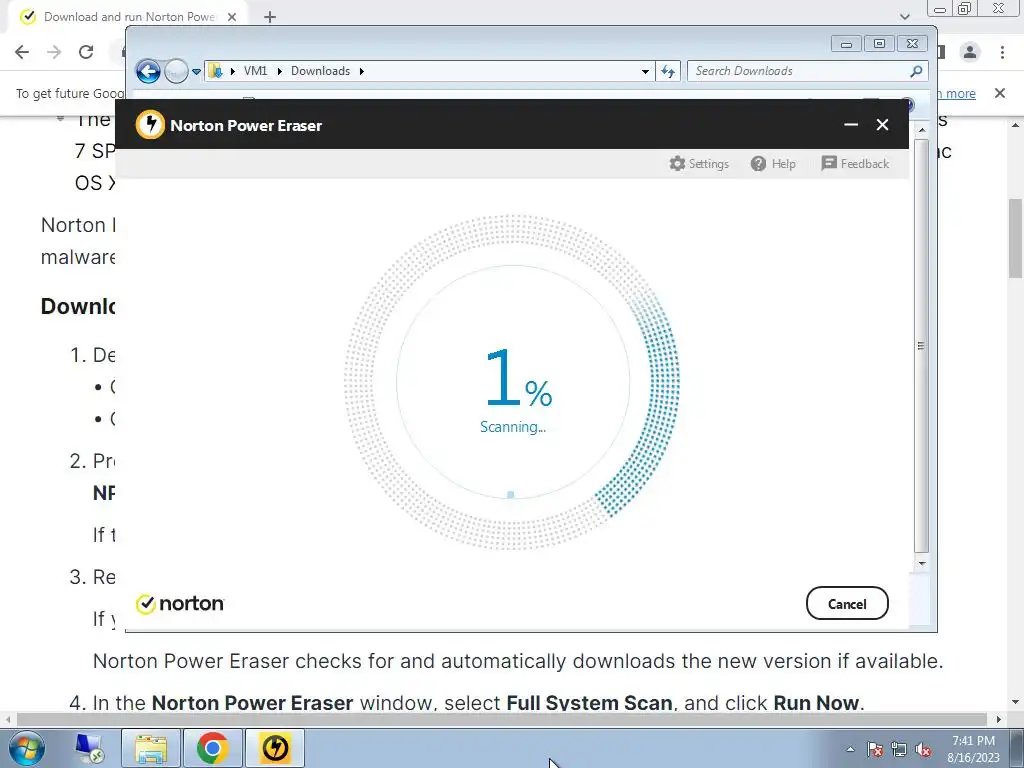Open the taskbar clock showing 7:41 PM
The height and width of the screenshot is (768, 1024).
point(973,749)
